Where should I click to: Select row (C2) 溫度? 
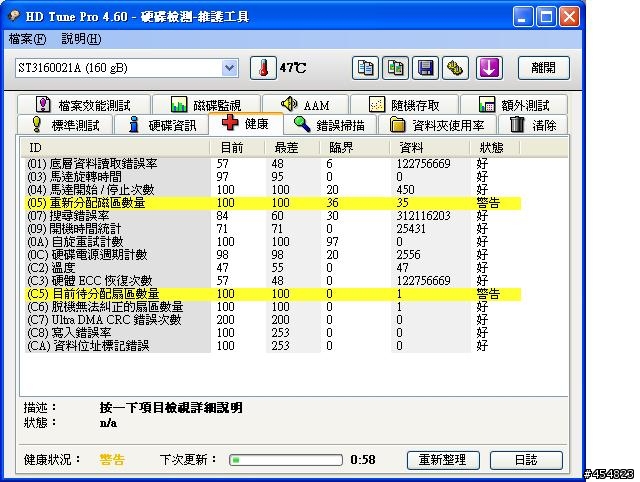click(x=273, y=268)
